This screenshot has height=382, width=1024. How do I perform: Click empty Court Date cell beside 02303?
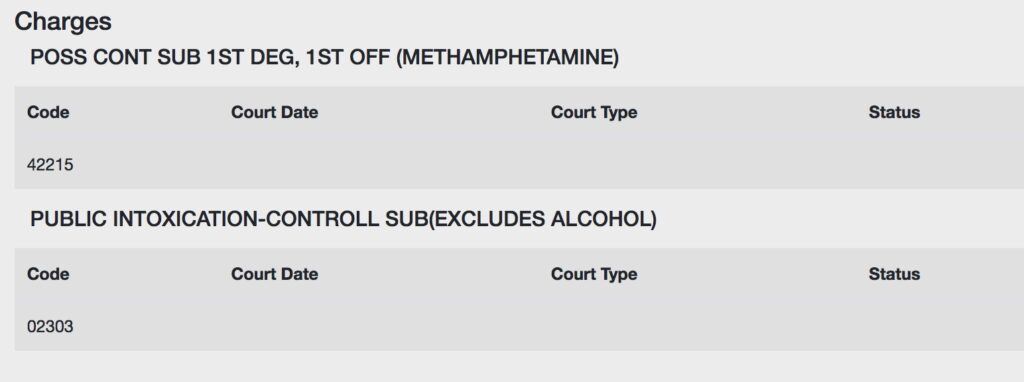(x=384, y=326)
